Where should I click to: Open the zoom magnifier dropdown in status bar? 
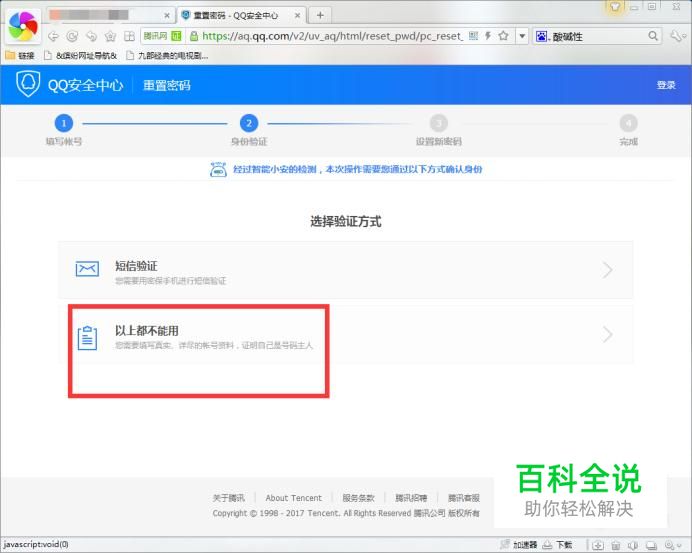pyautogui.click(x=675, y=545)
